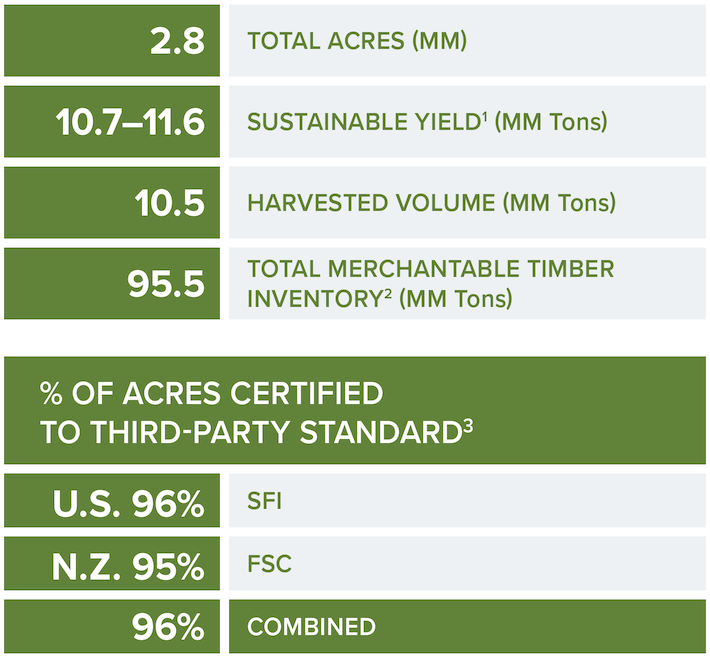Click the footnote 1 superscript after YIELD

pos(484,117)
